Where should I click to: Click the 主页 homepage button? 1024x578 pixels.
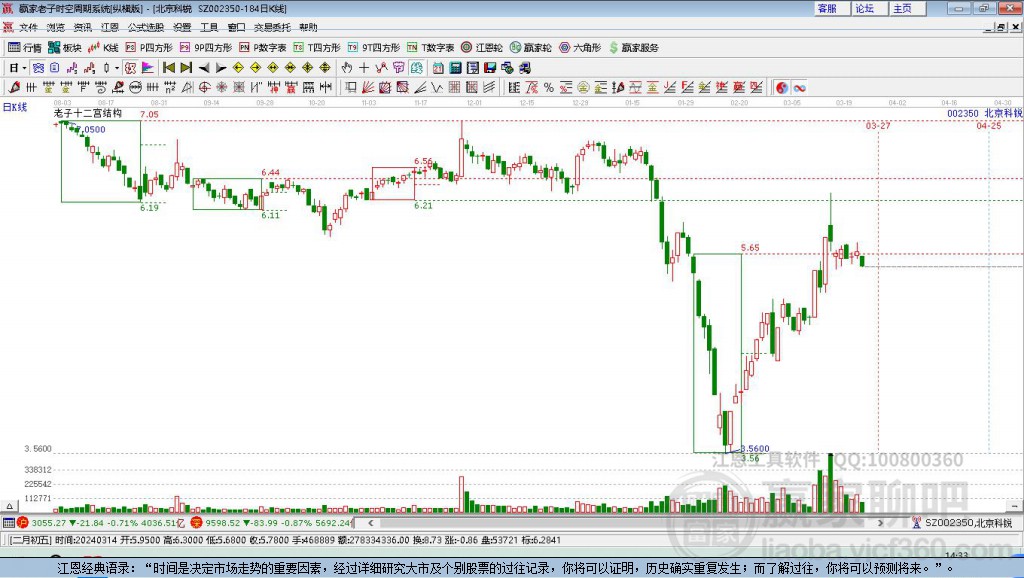point(907,8)
